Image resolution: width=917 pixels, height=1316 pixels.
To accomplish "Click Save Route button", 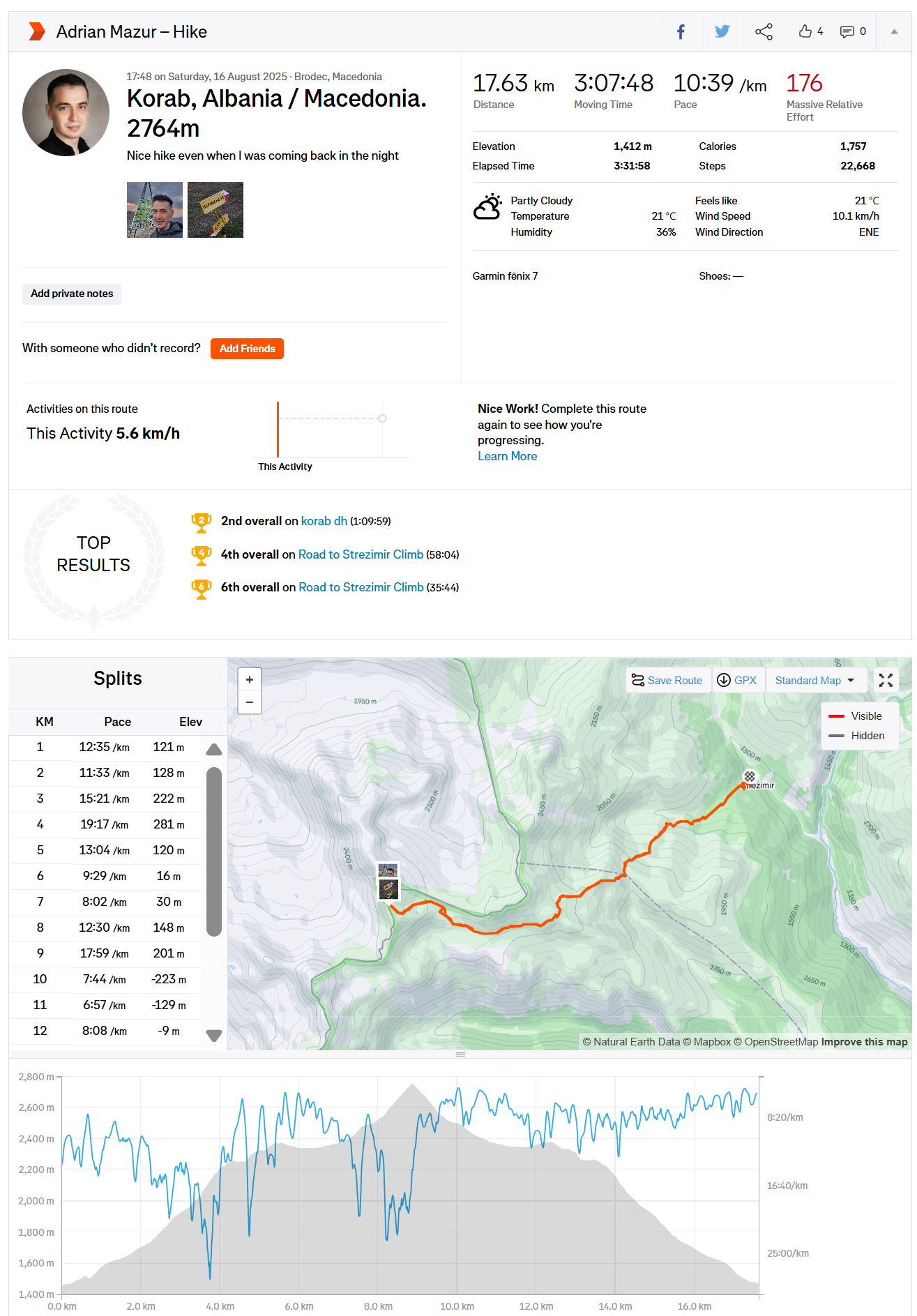I will pyautogui.click(x=667, y=681).
